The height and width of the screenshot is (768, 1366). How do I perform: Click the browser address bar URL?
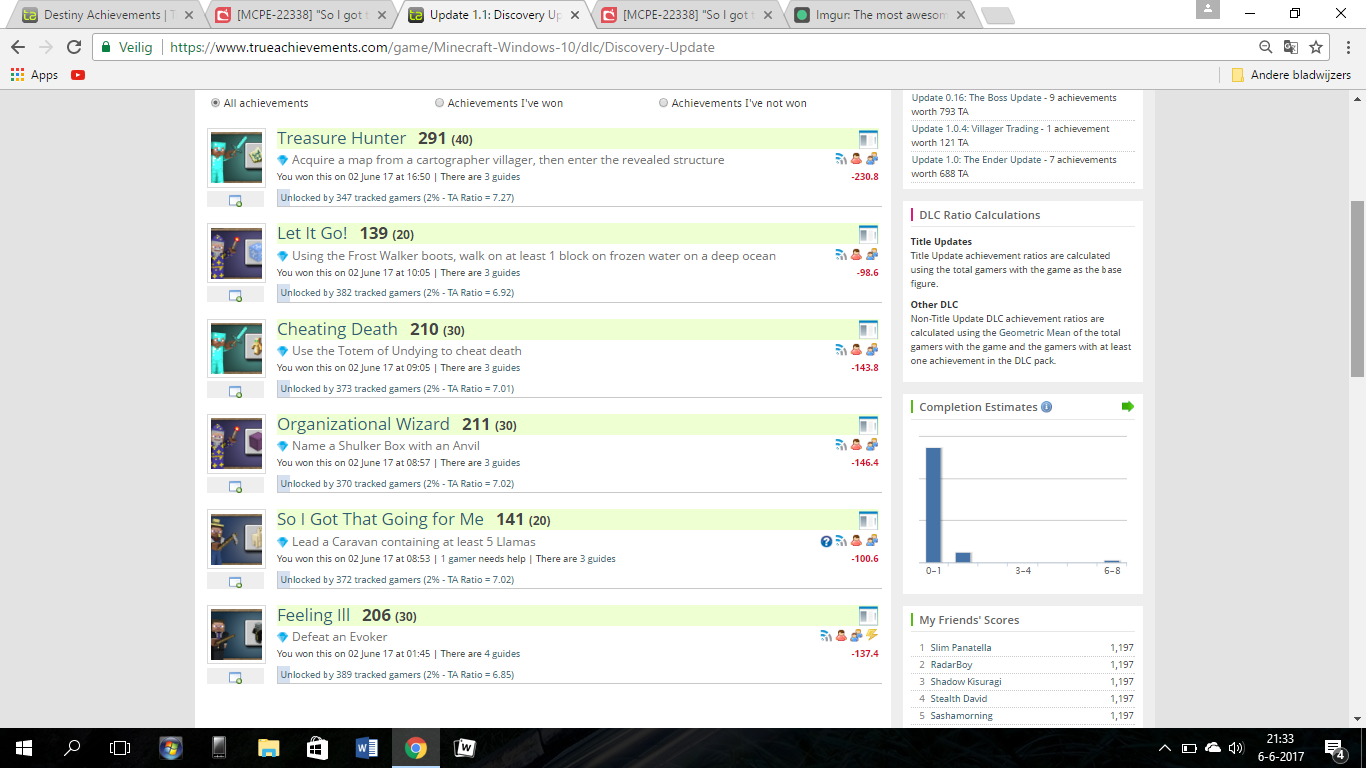click(x=442, y=47)
